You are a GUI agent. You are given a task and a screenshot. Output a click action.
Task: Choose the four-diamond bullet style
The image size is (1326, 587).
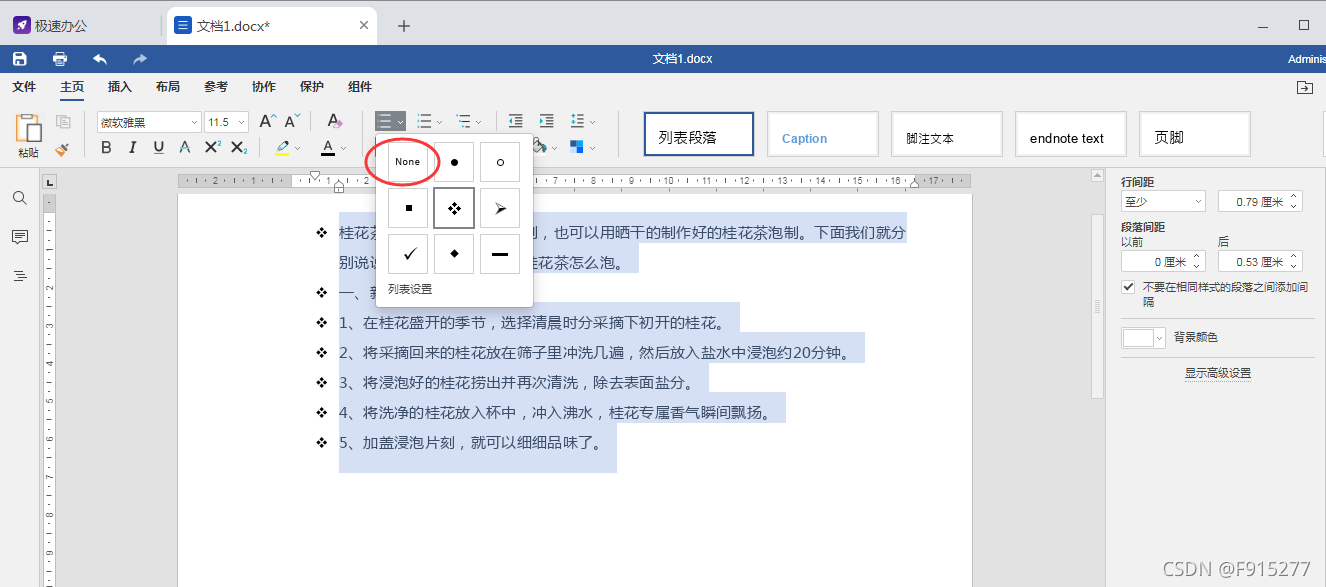click(x=454, y=208)
